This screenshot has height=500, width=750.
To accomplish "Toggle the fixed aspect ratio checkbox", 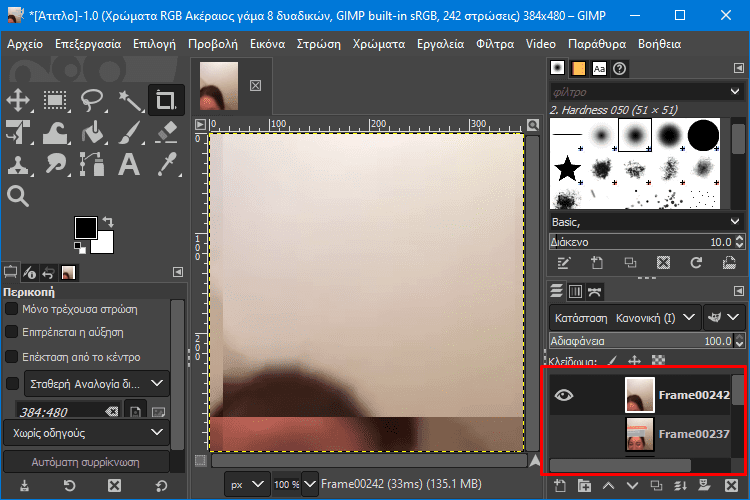I will click(12, 383).
